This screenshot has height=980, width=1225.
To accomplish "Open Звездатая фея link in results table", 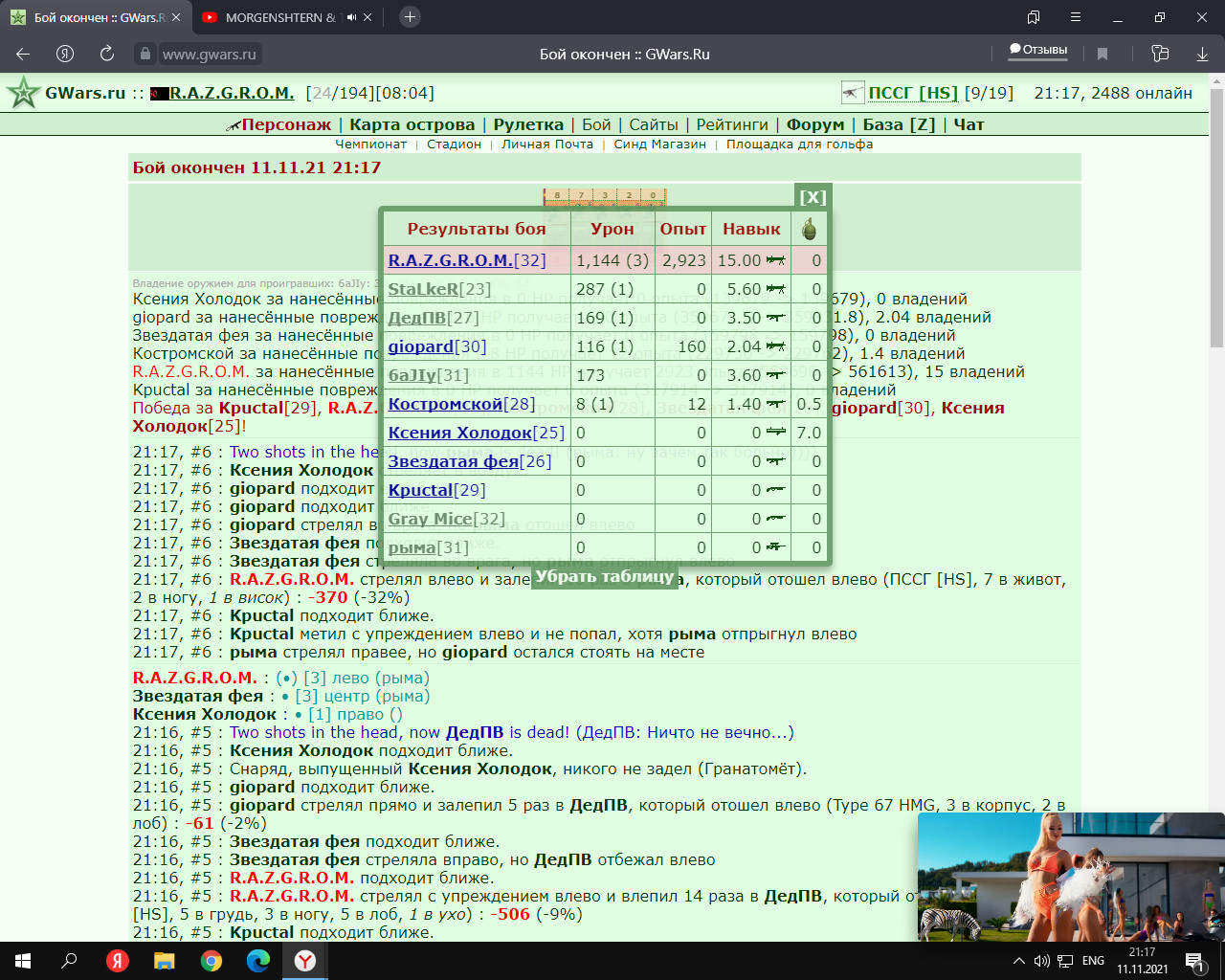I will click(x=453, y=461).
